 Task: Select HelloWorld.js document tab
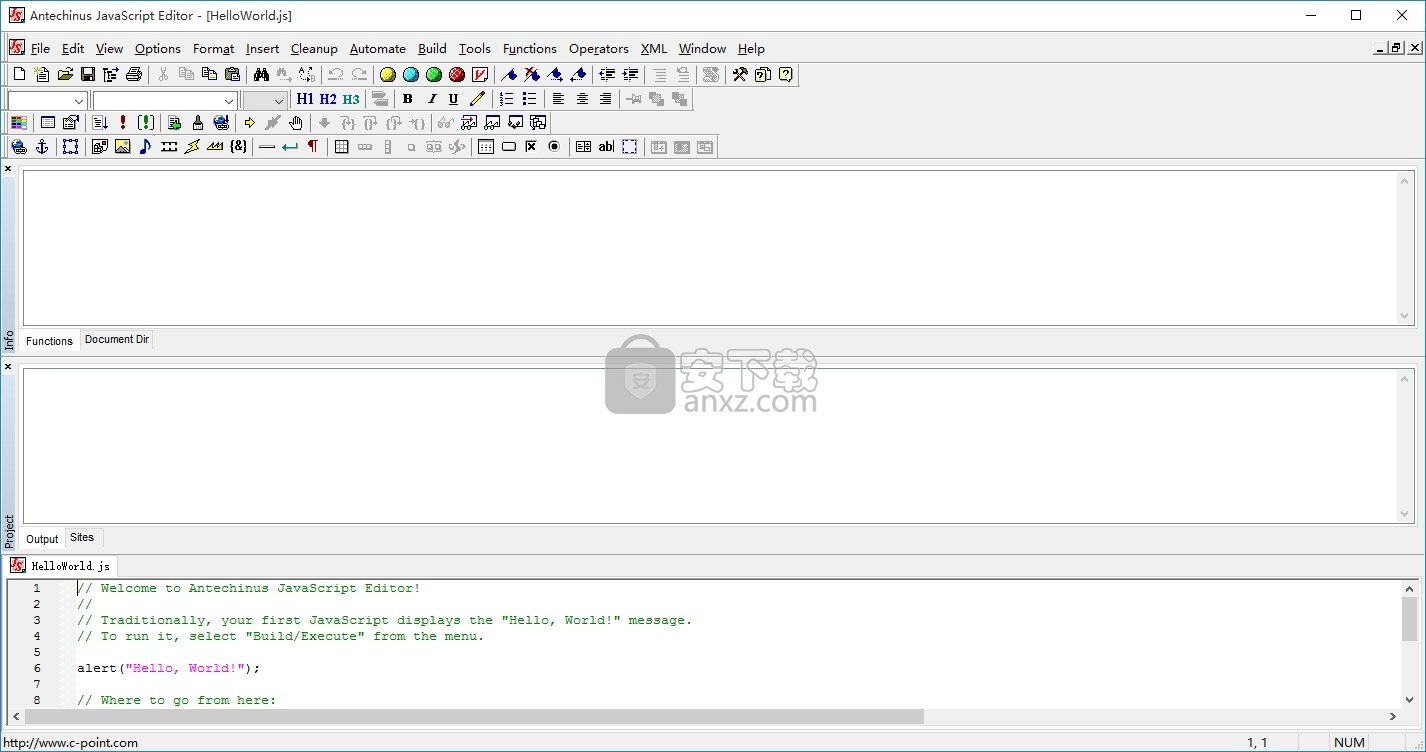coord(62,565)
